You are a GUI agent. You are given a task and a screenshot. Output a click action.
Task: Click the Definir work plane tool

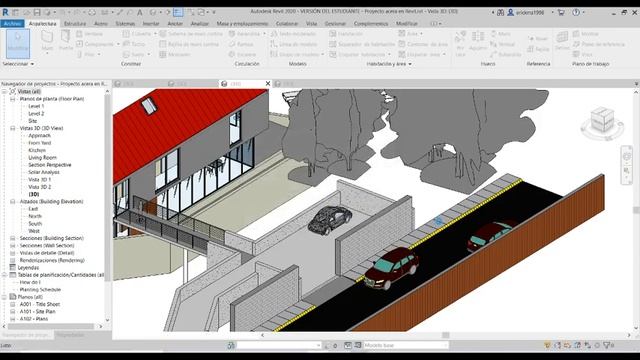point(562,41)
